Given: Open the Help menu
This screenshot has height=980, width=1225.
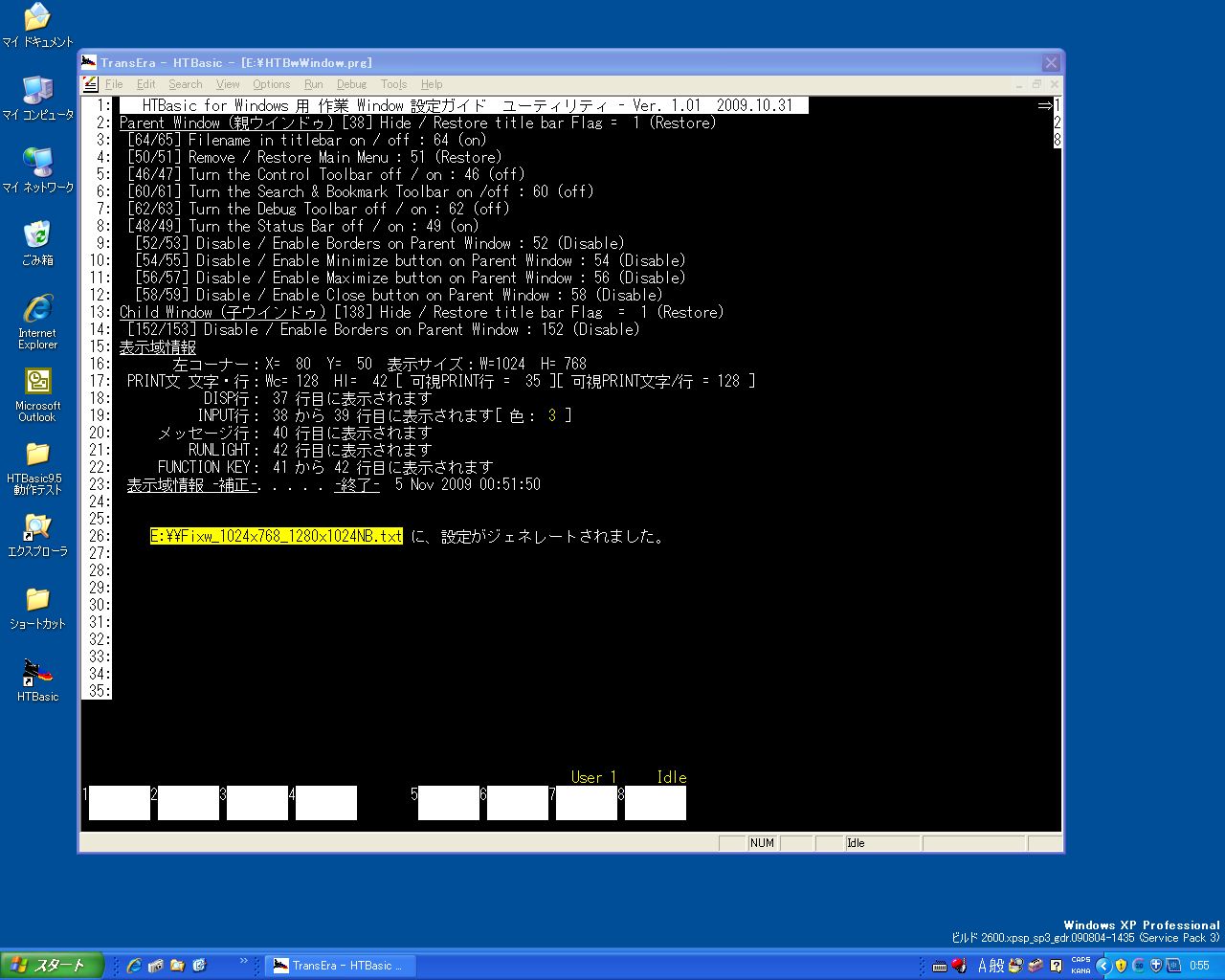Looking at the screenshot, I should tap(432, 84).
